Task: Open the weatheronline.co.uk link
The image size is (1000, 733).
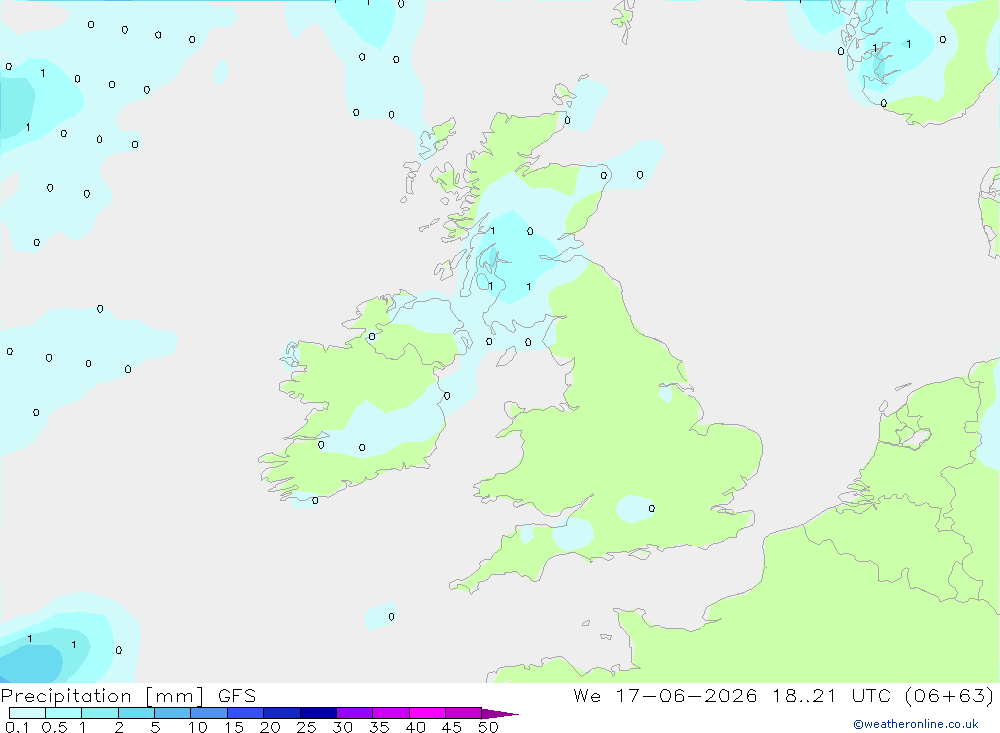Action: (916, 724)
